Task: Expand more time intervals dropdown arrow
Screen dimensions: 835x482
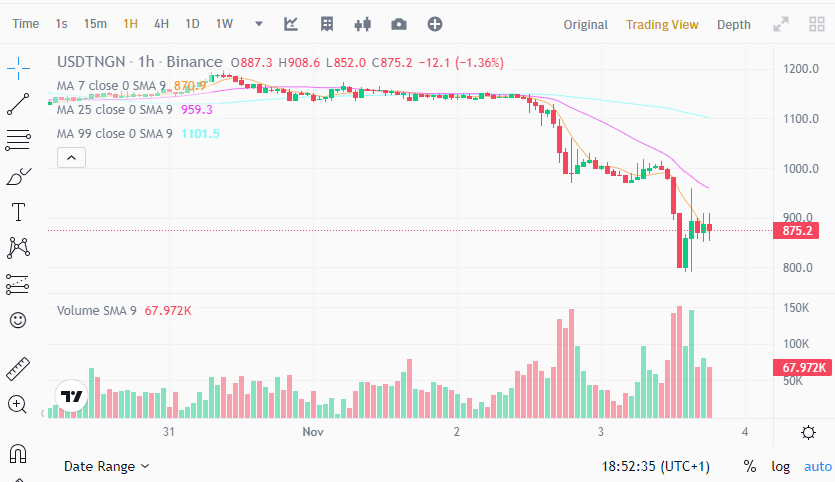Action: point(259,24)
